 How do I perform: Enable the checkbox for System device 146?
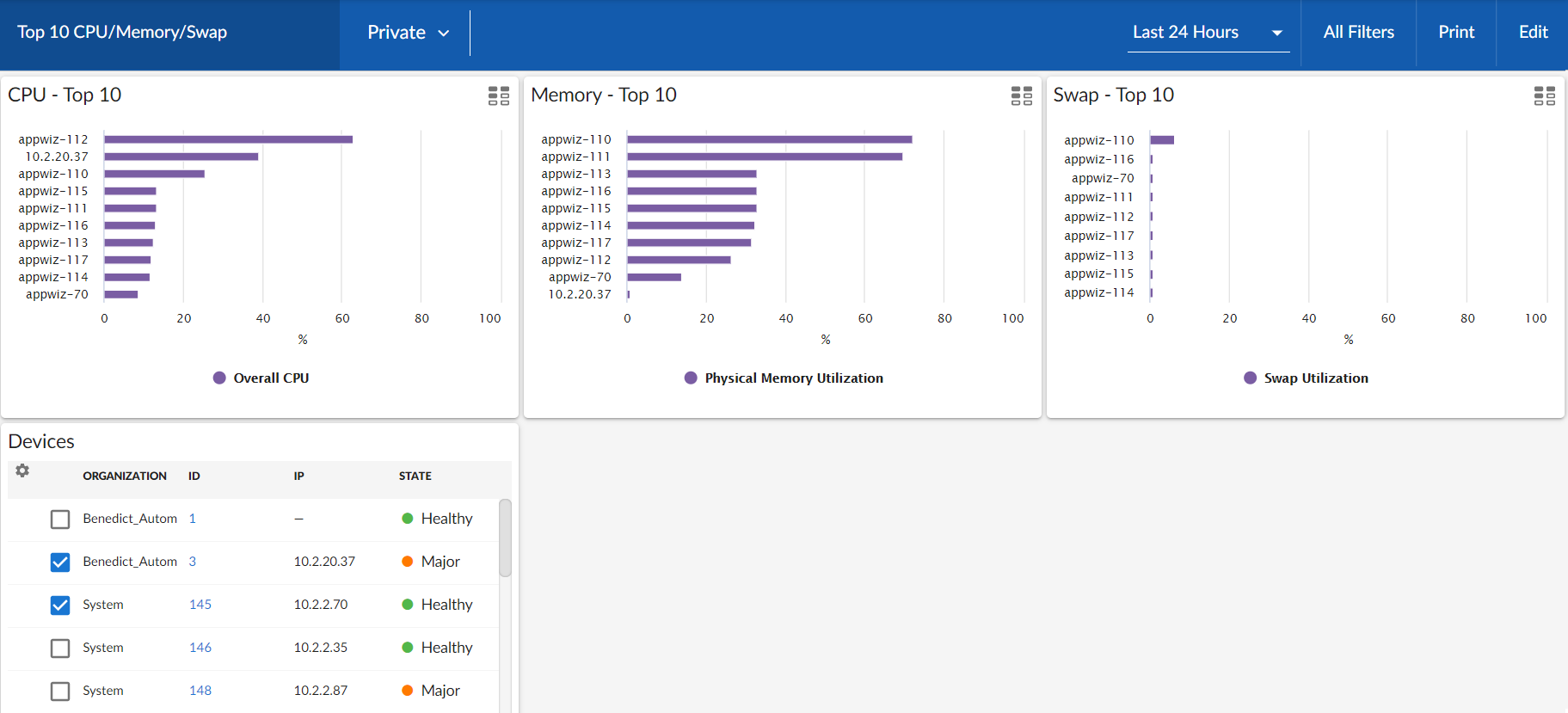(x=60, y=648)
